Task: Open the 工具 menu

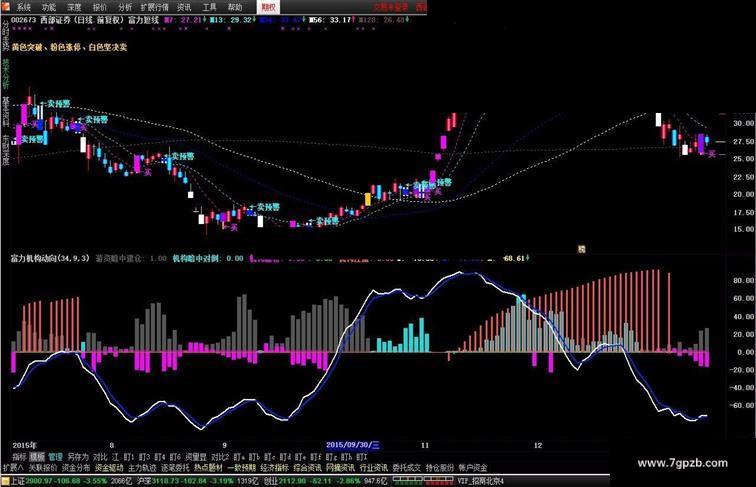Action: (210, 7)
